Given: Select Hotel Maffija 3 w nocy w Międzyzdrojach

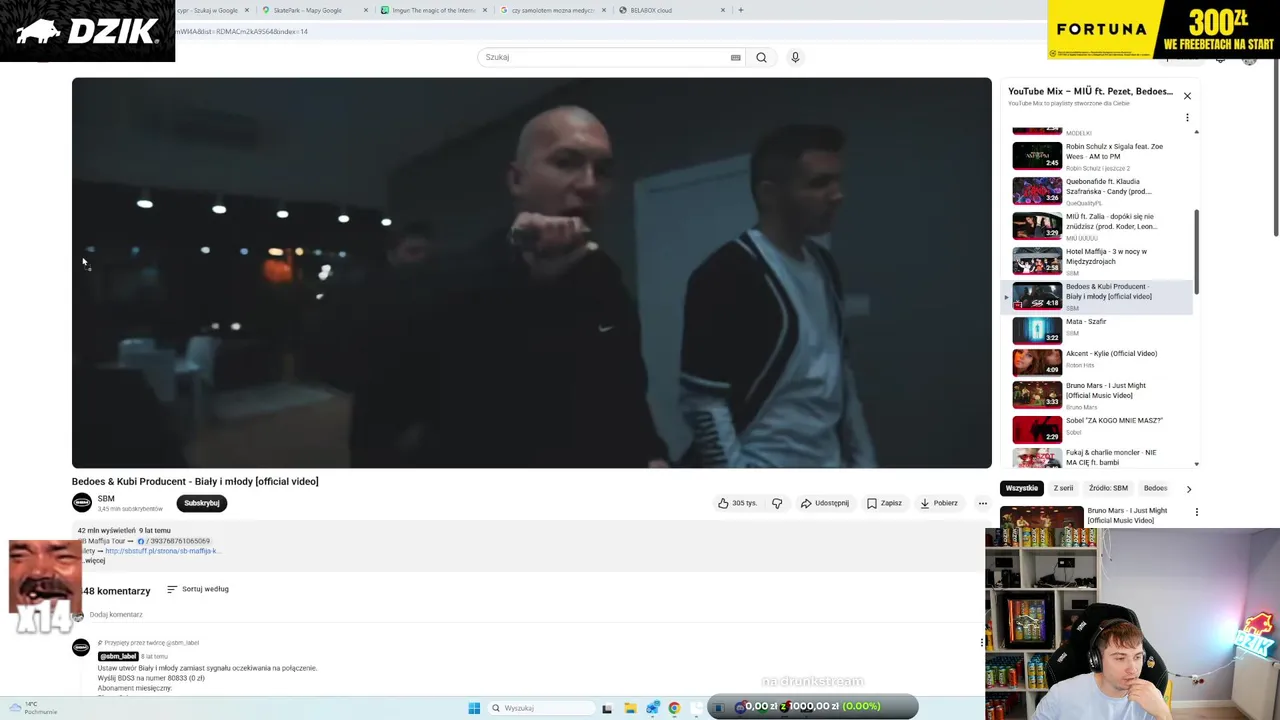Looking at the screenshot, I should (x=1096, y=261).
